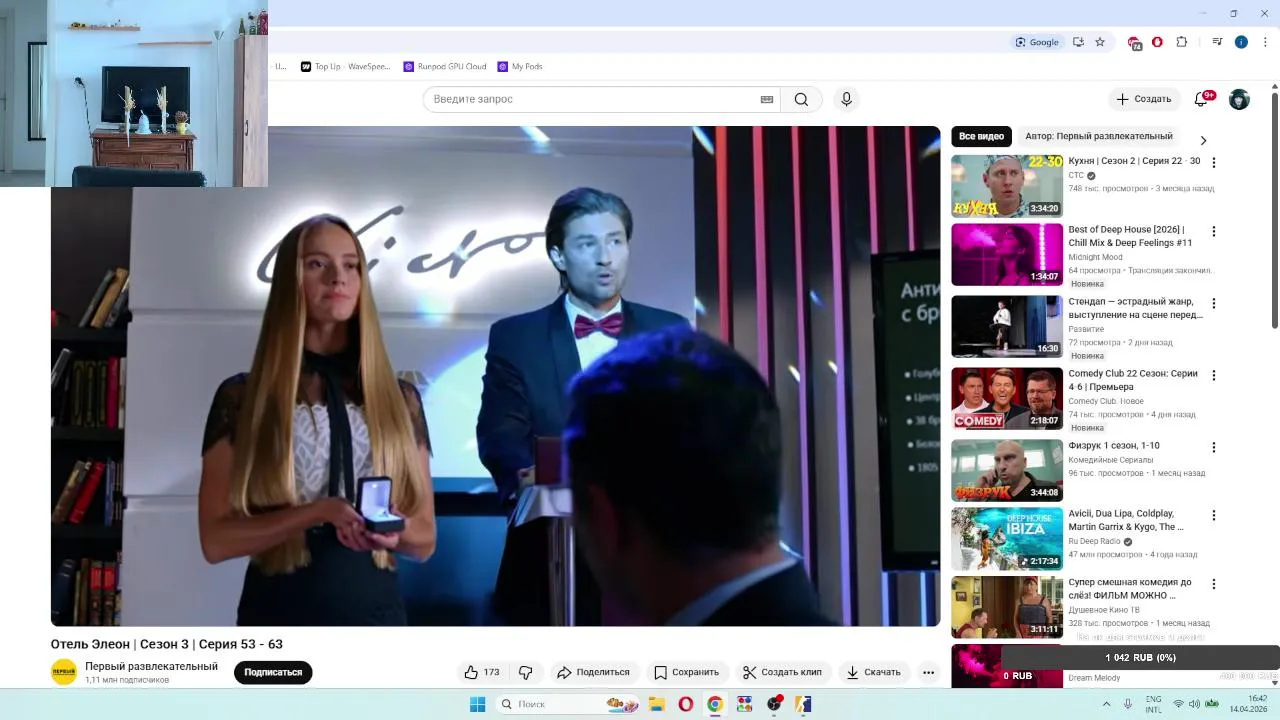Show hidden tray icons chevron
1280x720 pixels.
1106,704
